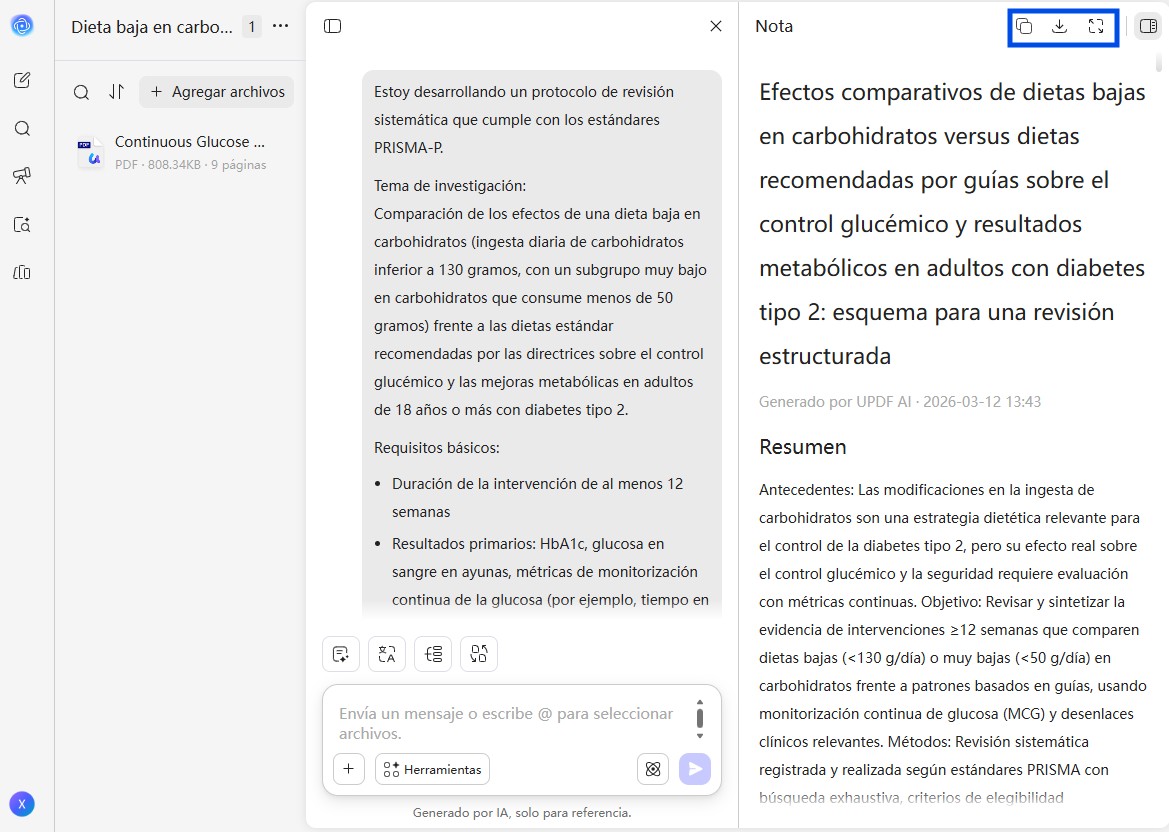
Task: Open the more options menu for Dieta baja
Action: pos(278,27)
